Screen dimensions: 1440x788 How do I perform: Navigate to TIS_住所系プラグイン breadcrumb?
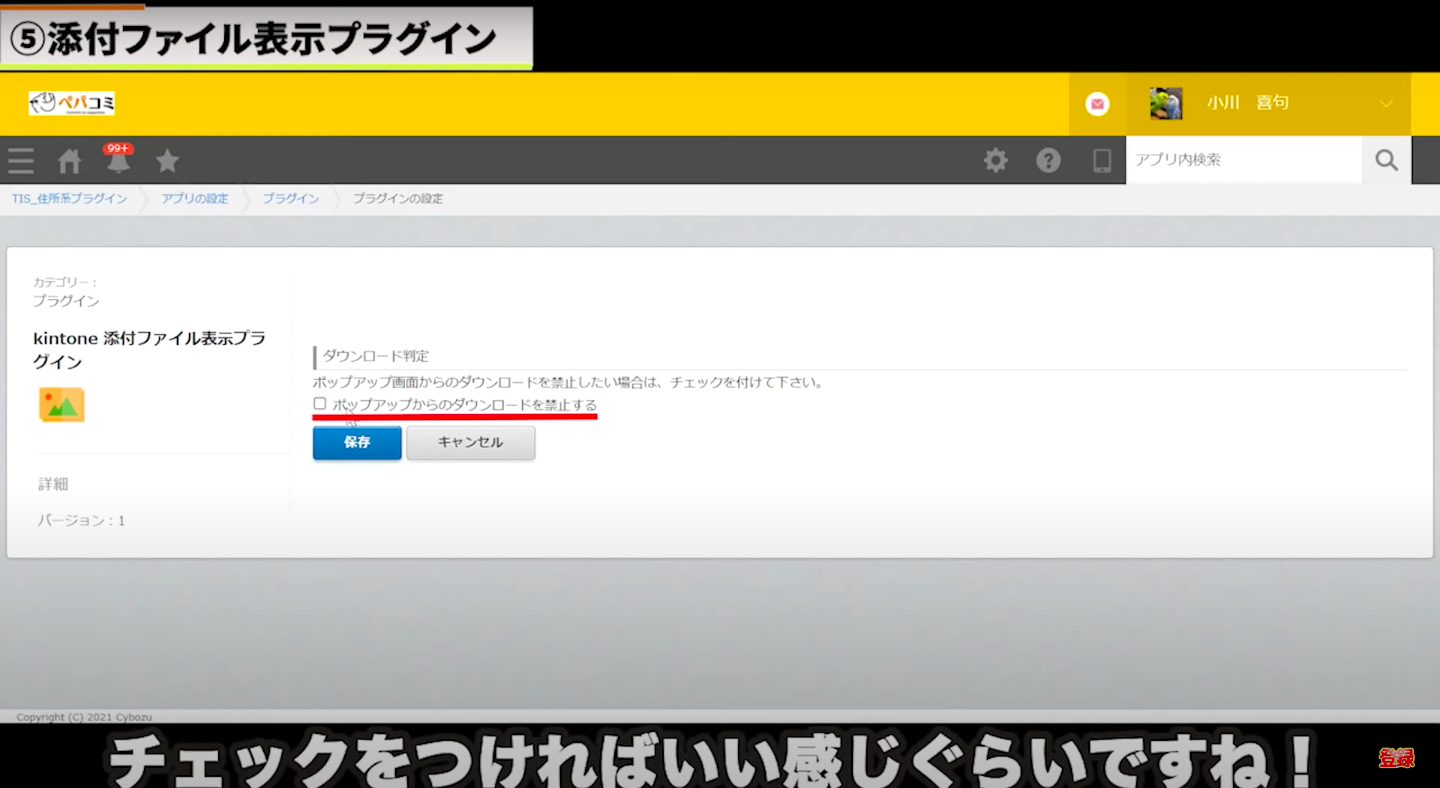coord(69,199)
